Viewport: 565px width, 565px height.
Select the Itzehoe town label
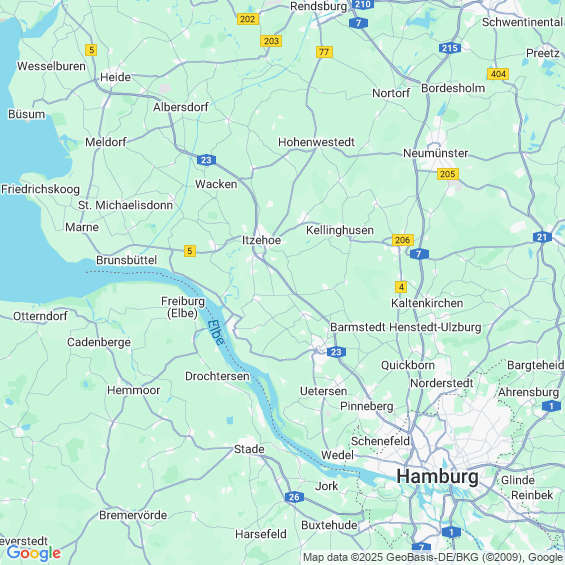pyautogui.click(x=261, y=240)
